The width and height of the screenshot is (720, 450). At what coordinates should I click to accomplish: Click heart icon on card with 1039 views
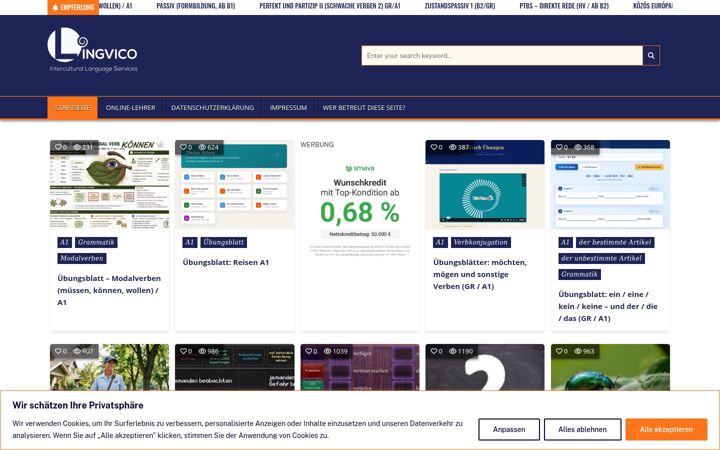[309, 351]
